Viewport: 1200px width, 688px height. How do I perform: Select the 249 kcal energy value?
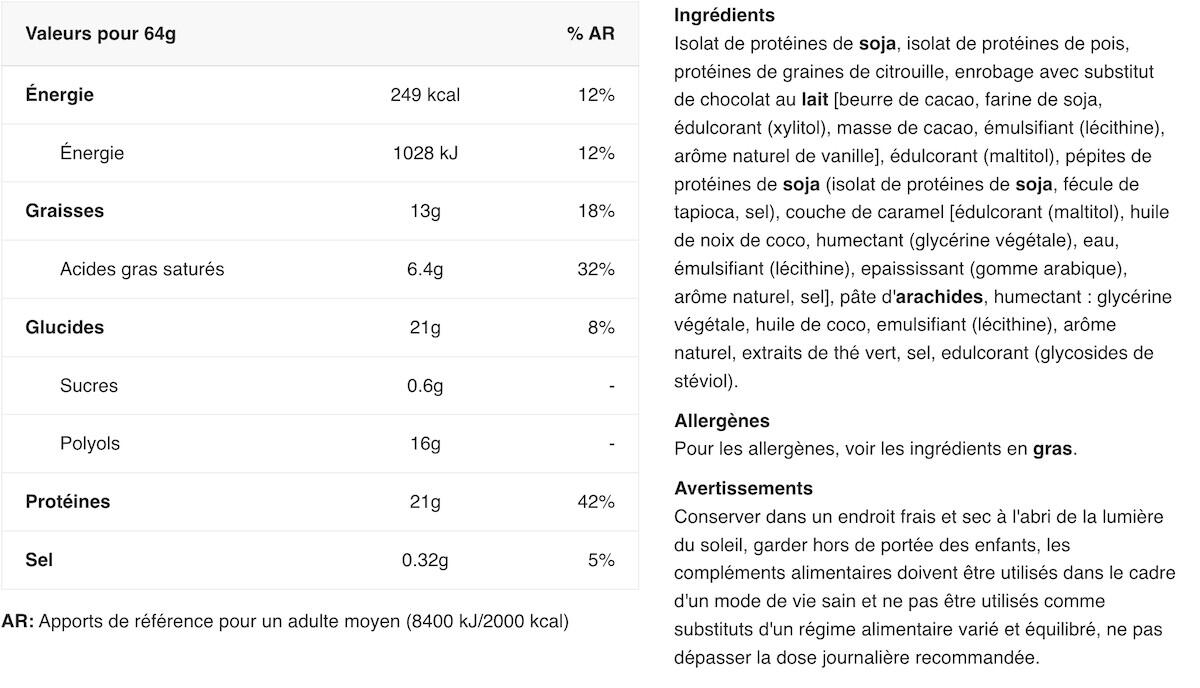tap(425, 95)
